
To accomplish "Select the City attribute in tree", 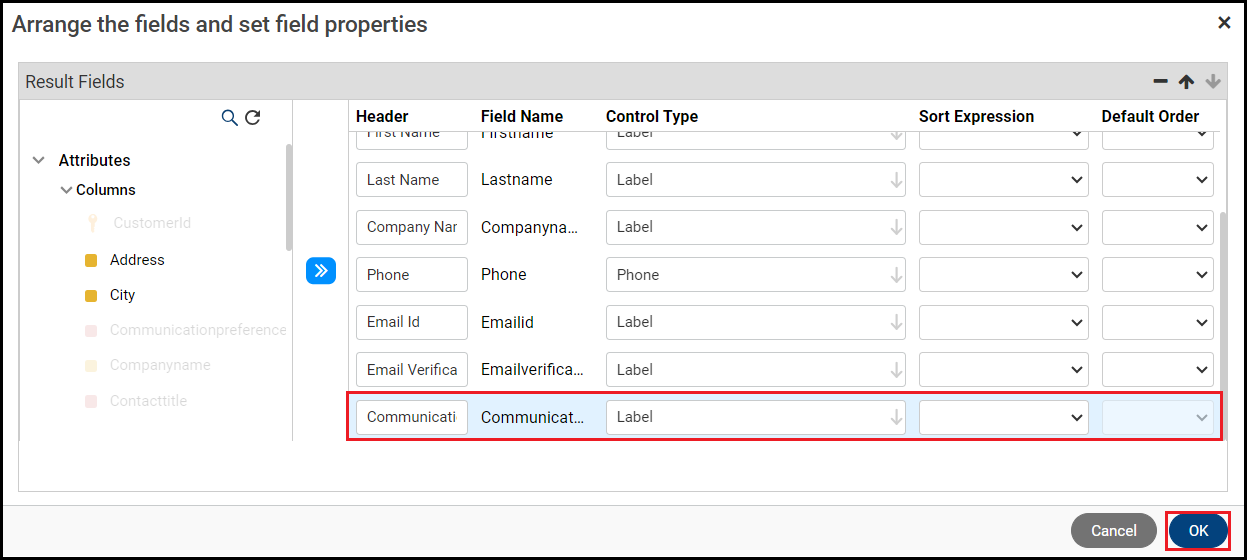I will 122,295.
